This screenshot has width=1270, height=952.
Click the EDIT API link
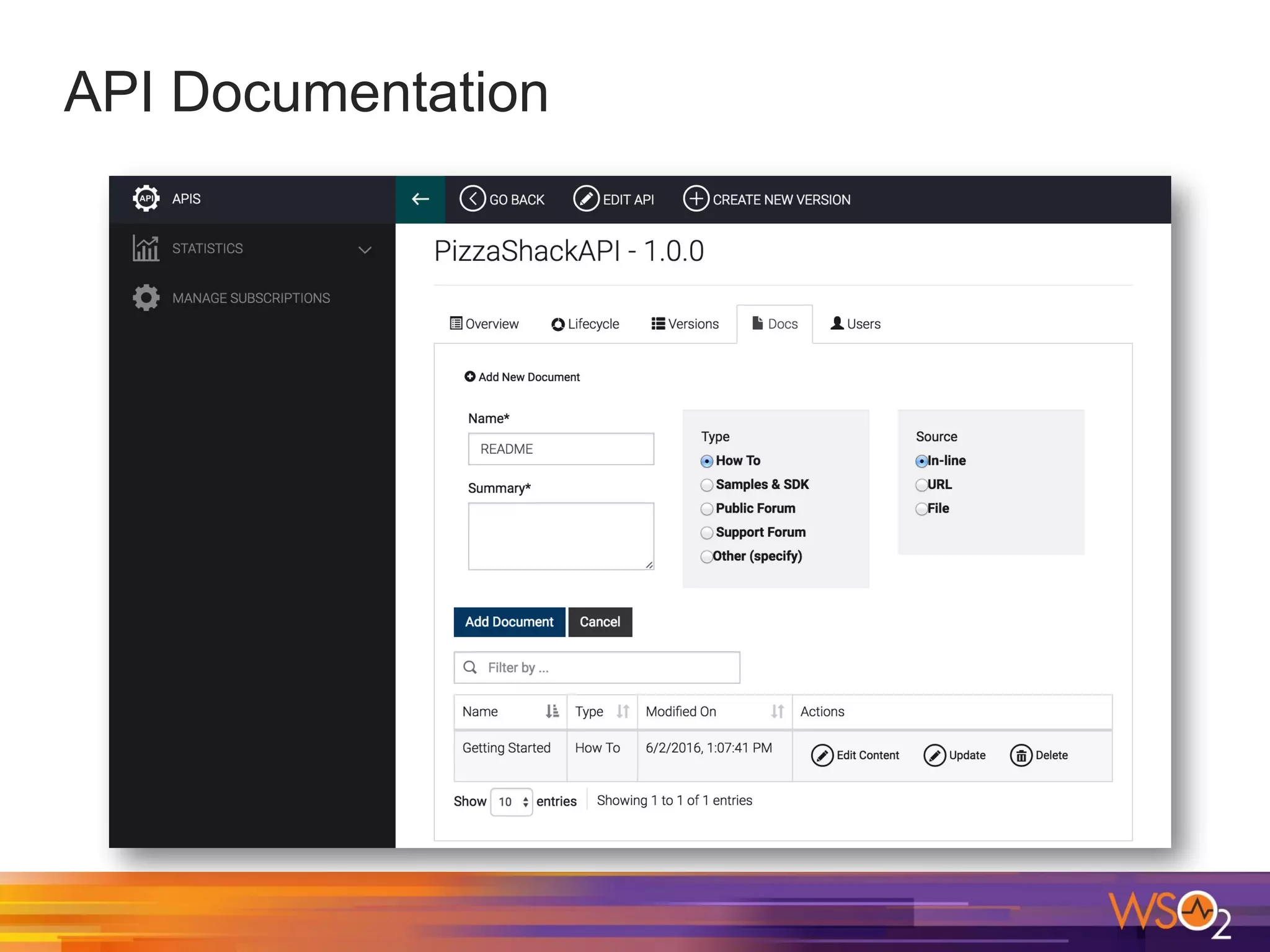point(613,199)
